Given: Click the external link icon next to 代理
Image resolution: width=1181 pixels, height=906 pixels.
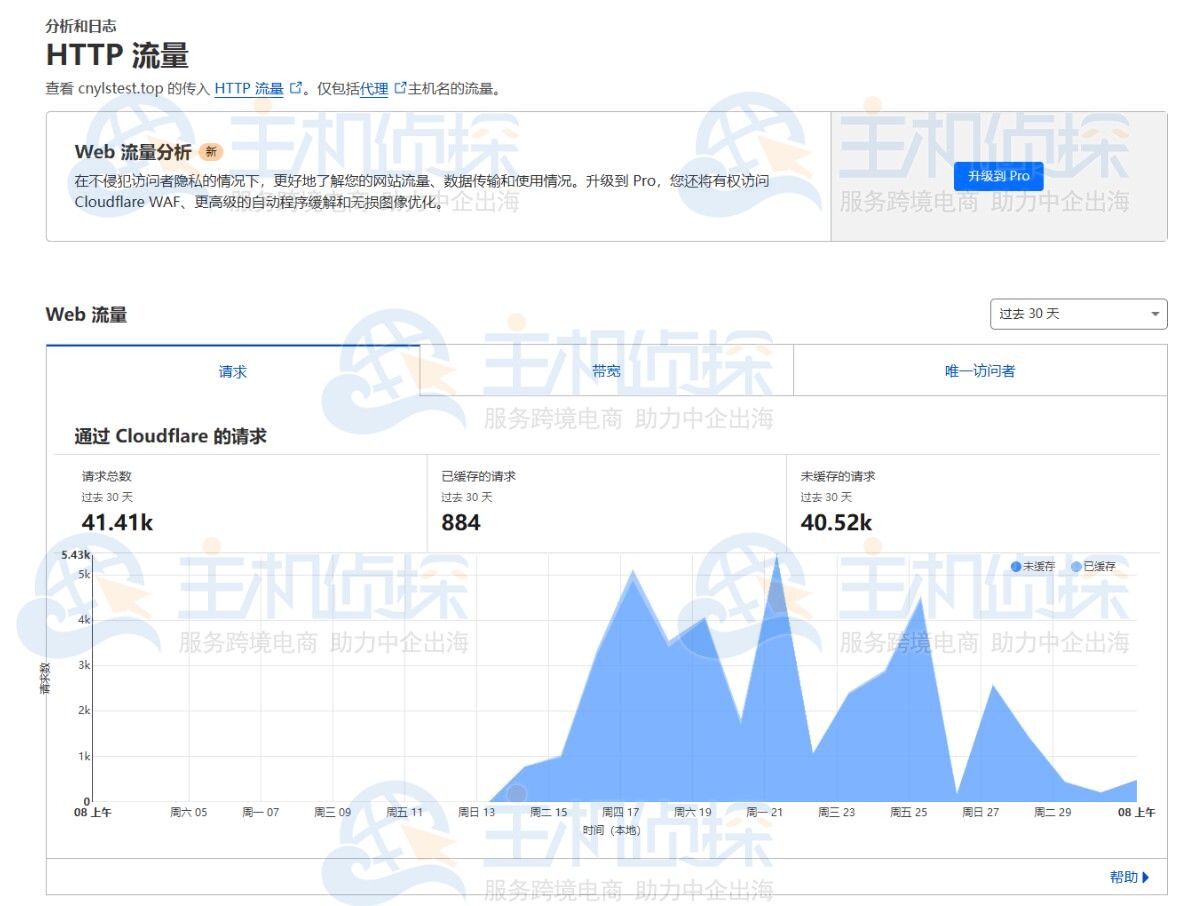Looking at the screenshot, I should click(x=400, y=88).
